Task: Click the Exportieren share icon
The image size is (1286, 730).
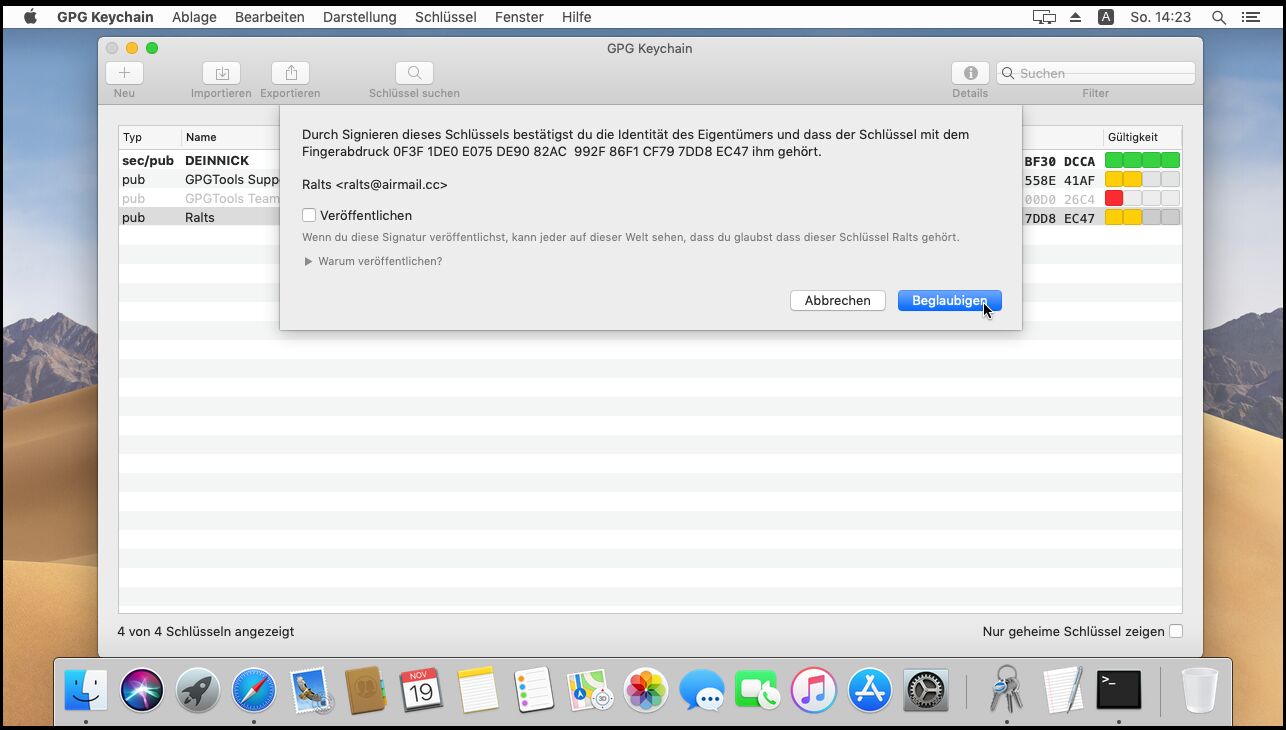Action: coord(290,73)
